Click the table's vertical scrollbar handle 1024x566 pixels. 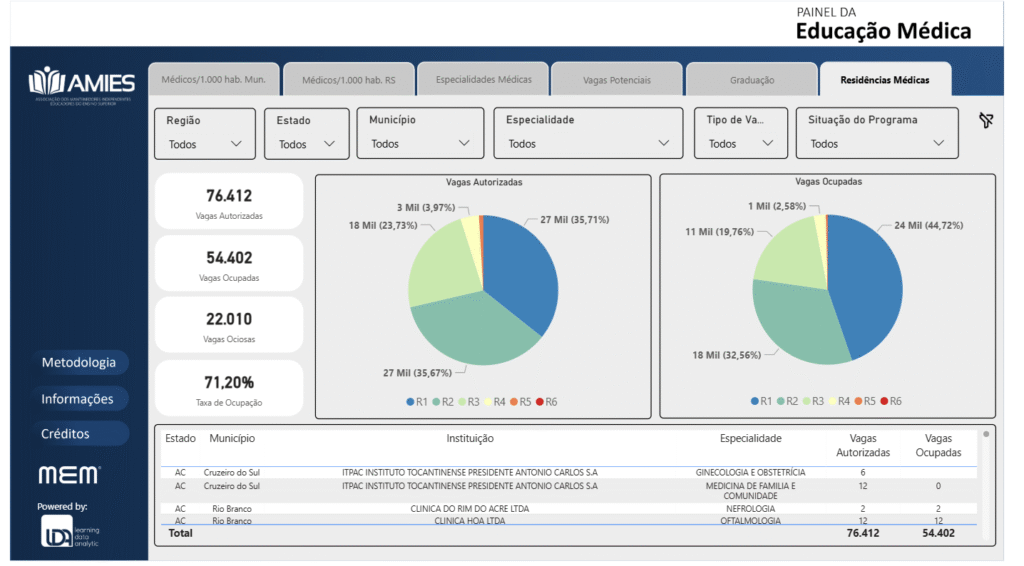tap(986, 435)
